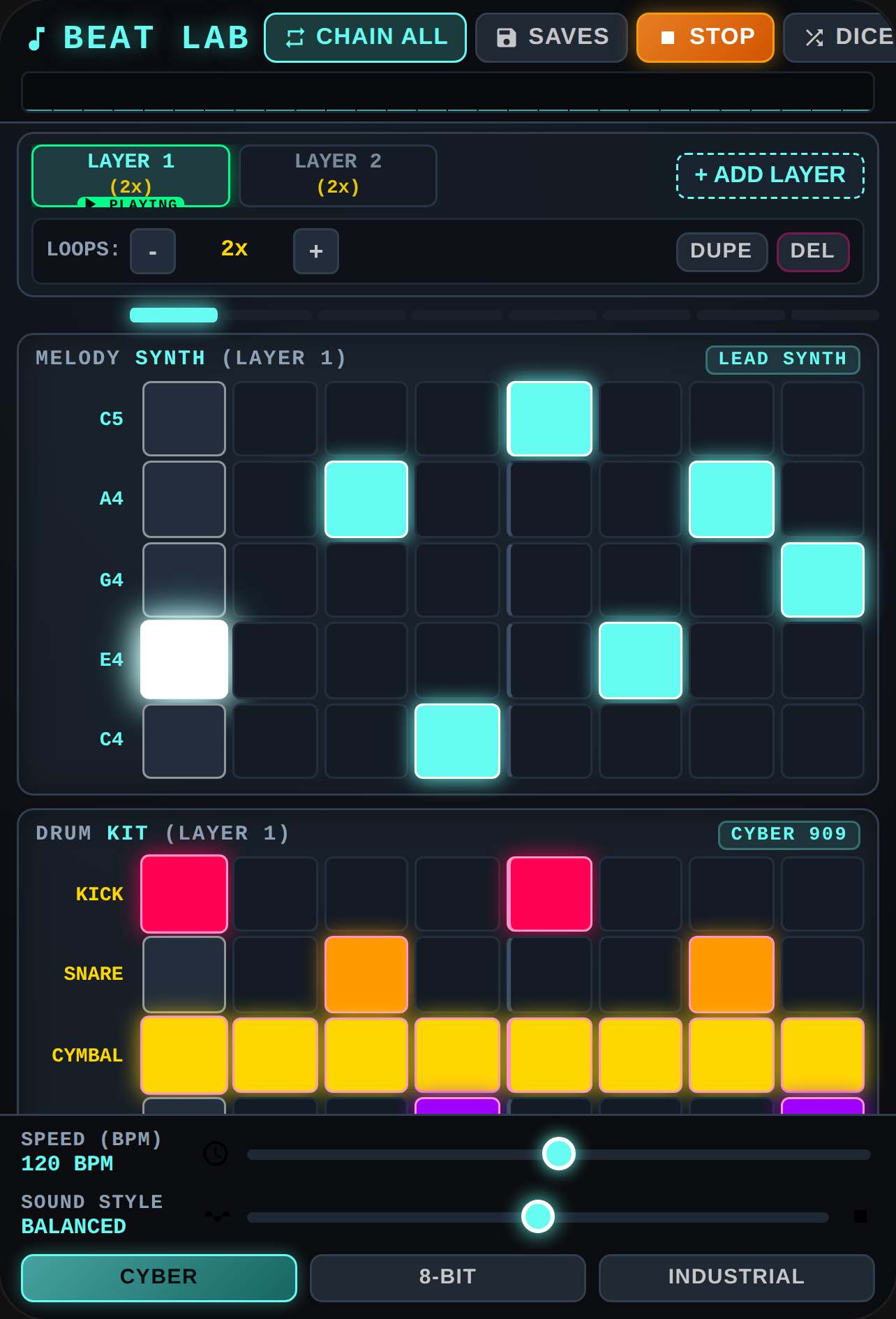Image resolution: width=896 pixels, height=1319 pixels.
Task: Turn off A4 note on step 3
Action: [x=366, y=499]
